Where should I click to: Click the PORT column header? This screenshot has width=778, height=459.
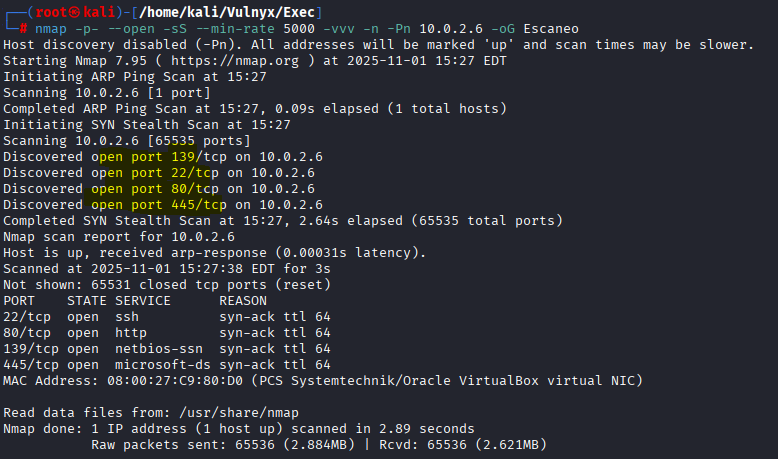click(x=20, y=300)
